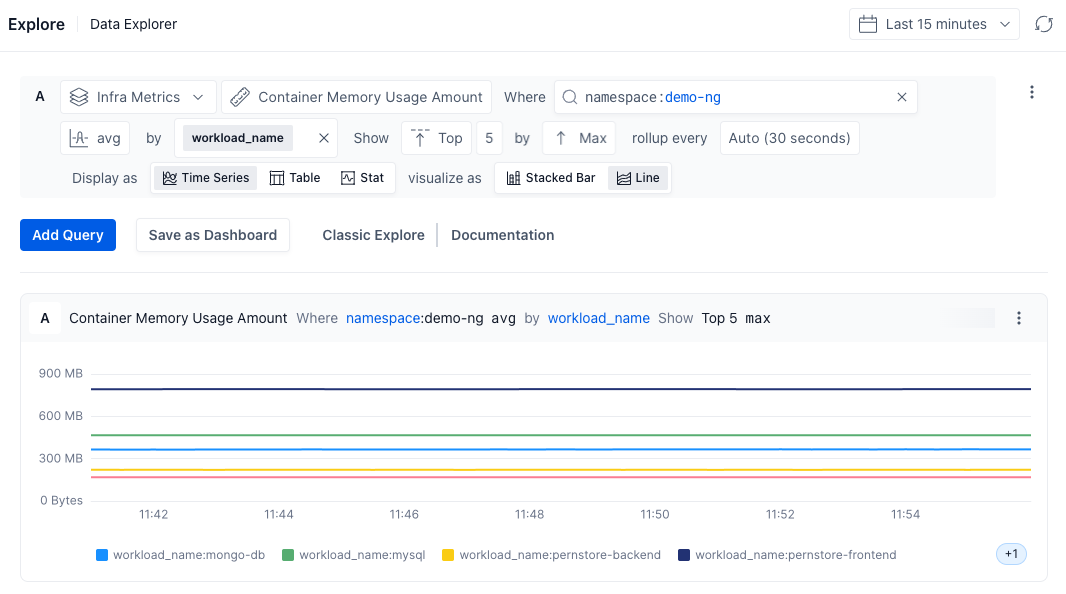Open the query A three-dot options menu
The width and height of the screenshot is (1066, 594).
click(1032, 93)
